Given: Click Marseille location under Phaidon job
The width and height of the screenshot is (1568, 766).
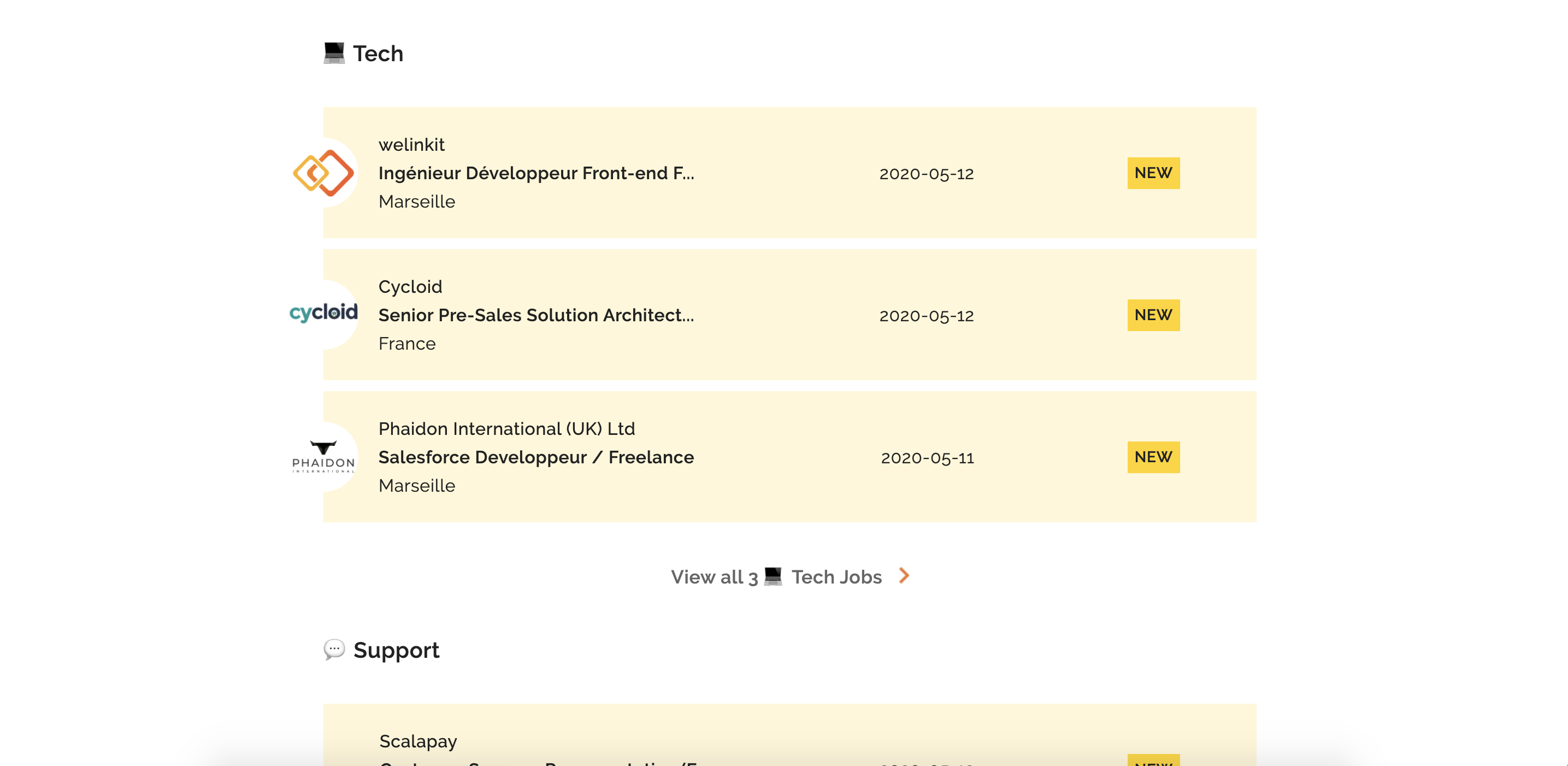Looking at the screenshot, I should (x=416, y=485).
